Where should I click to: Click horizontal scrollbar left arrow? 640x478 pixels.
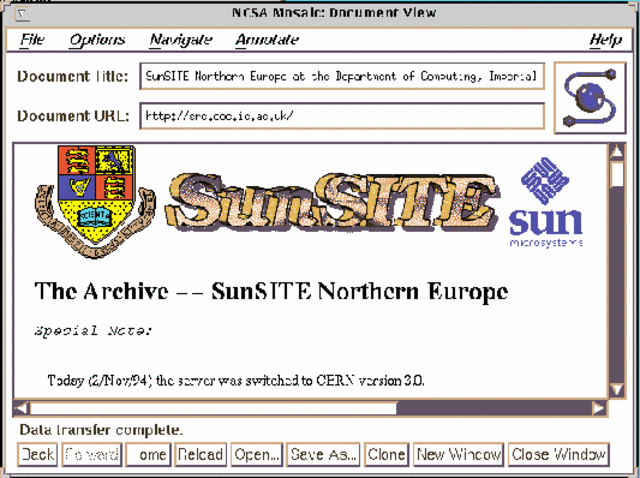point(22,408)
